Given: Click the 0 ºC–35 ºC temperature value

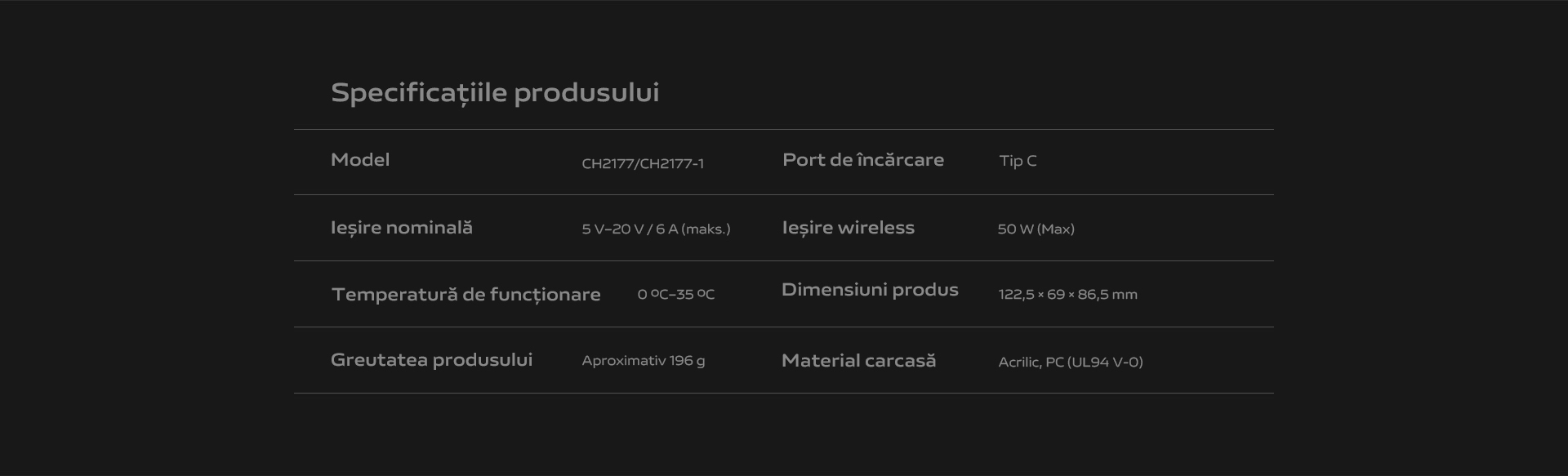Looking at the screenshot, I should (676, 294).
